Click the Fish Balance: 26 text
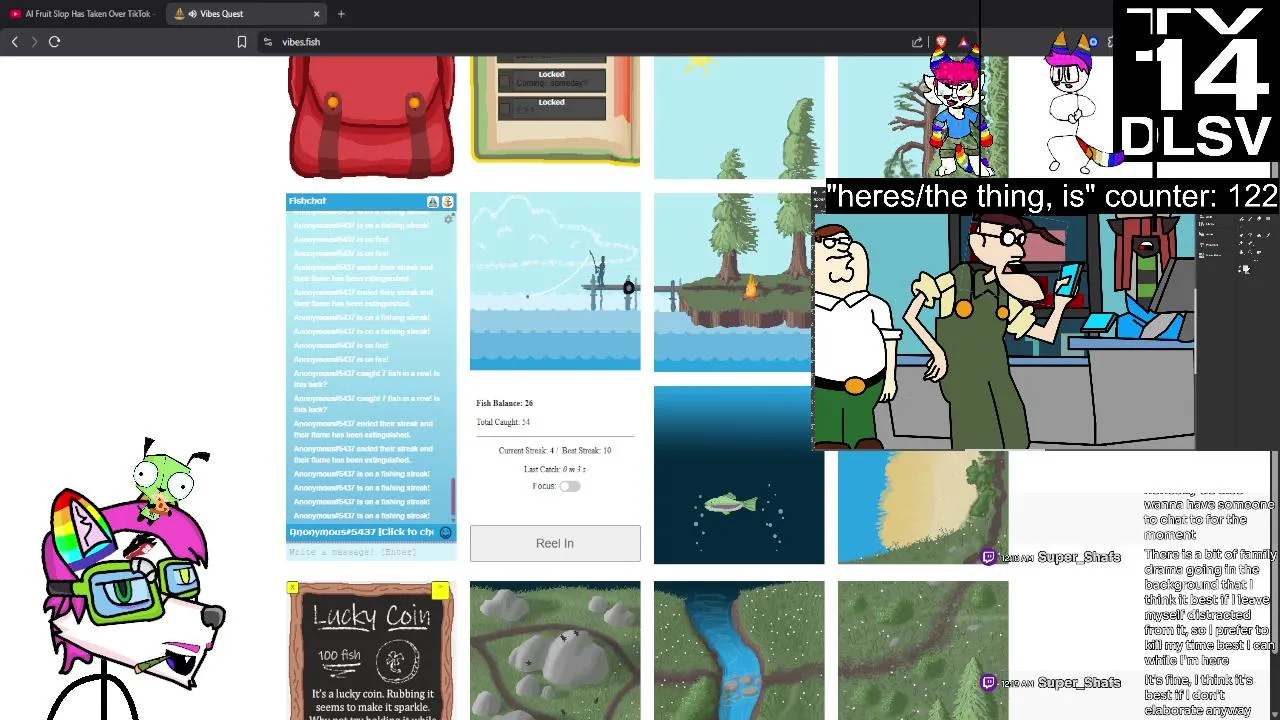Viewport: 1280px width, 720px height. coord(504,403)
